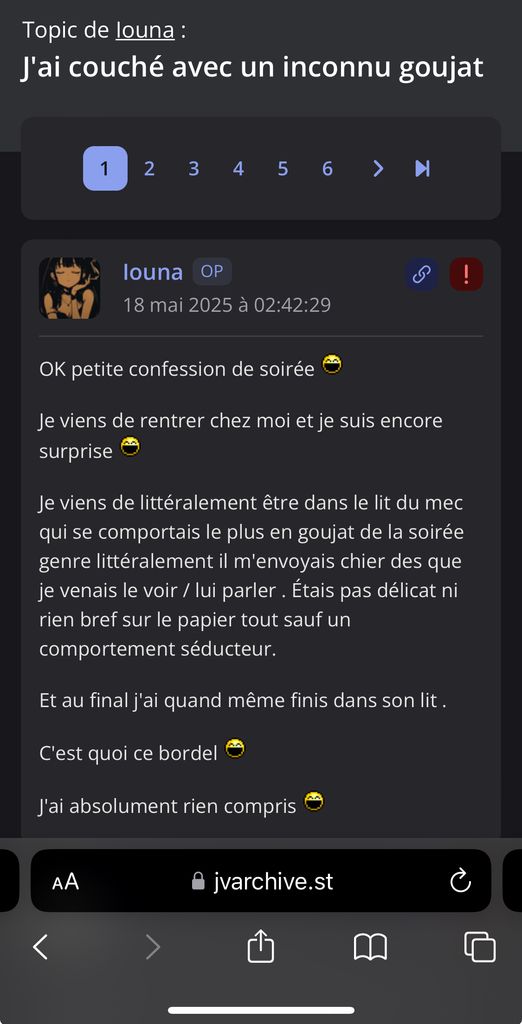This screenshot has width=522, height=1024.
Task: Go back with Safari's back arrow
Action: [x=41, y=946]
